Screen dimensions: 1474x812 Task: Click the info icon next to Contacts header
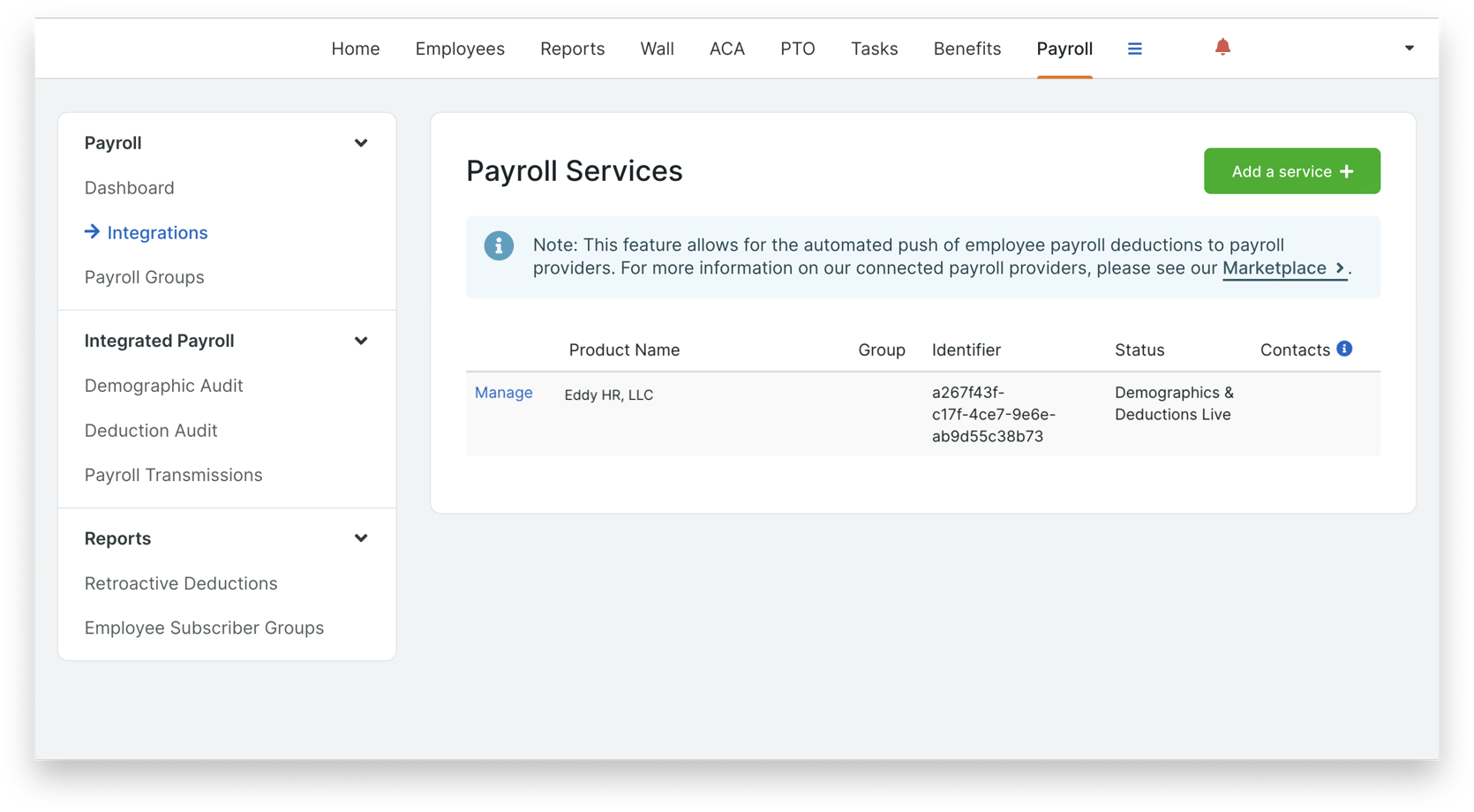[1344, 349]
